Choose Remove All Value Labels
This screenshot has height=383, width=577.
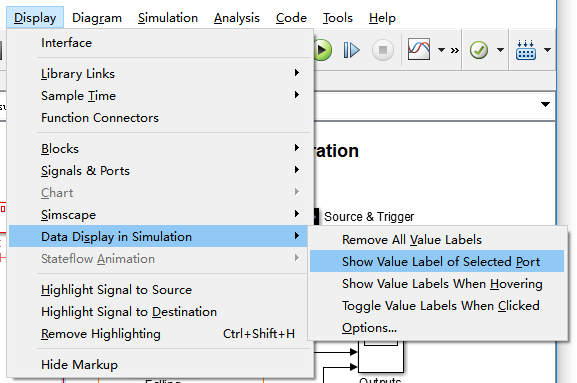pyautogui.click(x=437, y=240)
